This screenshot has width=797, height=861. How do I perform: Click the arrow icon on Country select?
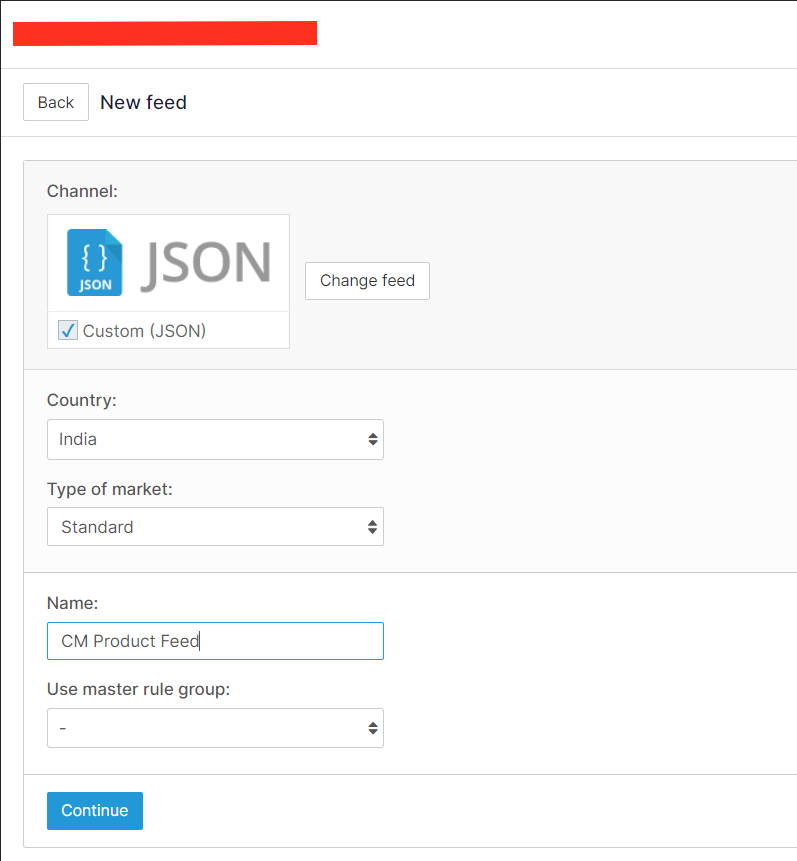[372, 439]
